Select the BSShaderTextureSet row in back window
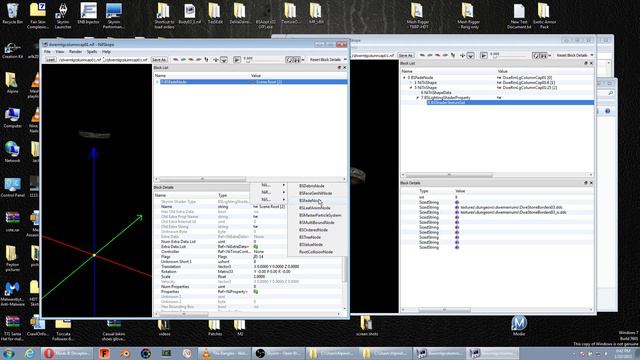 (x=510, y=102)
